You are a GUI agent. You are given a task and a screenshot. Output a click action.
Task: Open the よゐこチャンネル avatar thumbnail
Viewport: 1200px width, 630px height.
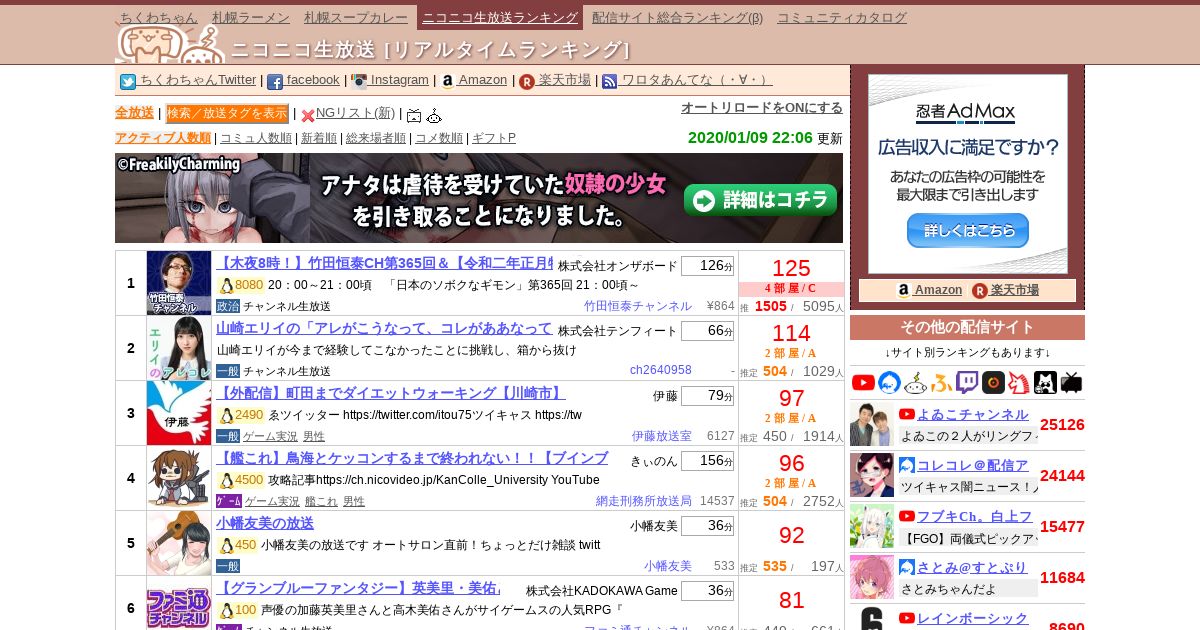point(872,424)
